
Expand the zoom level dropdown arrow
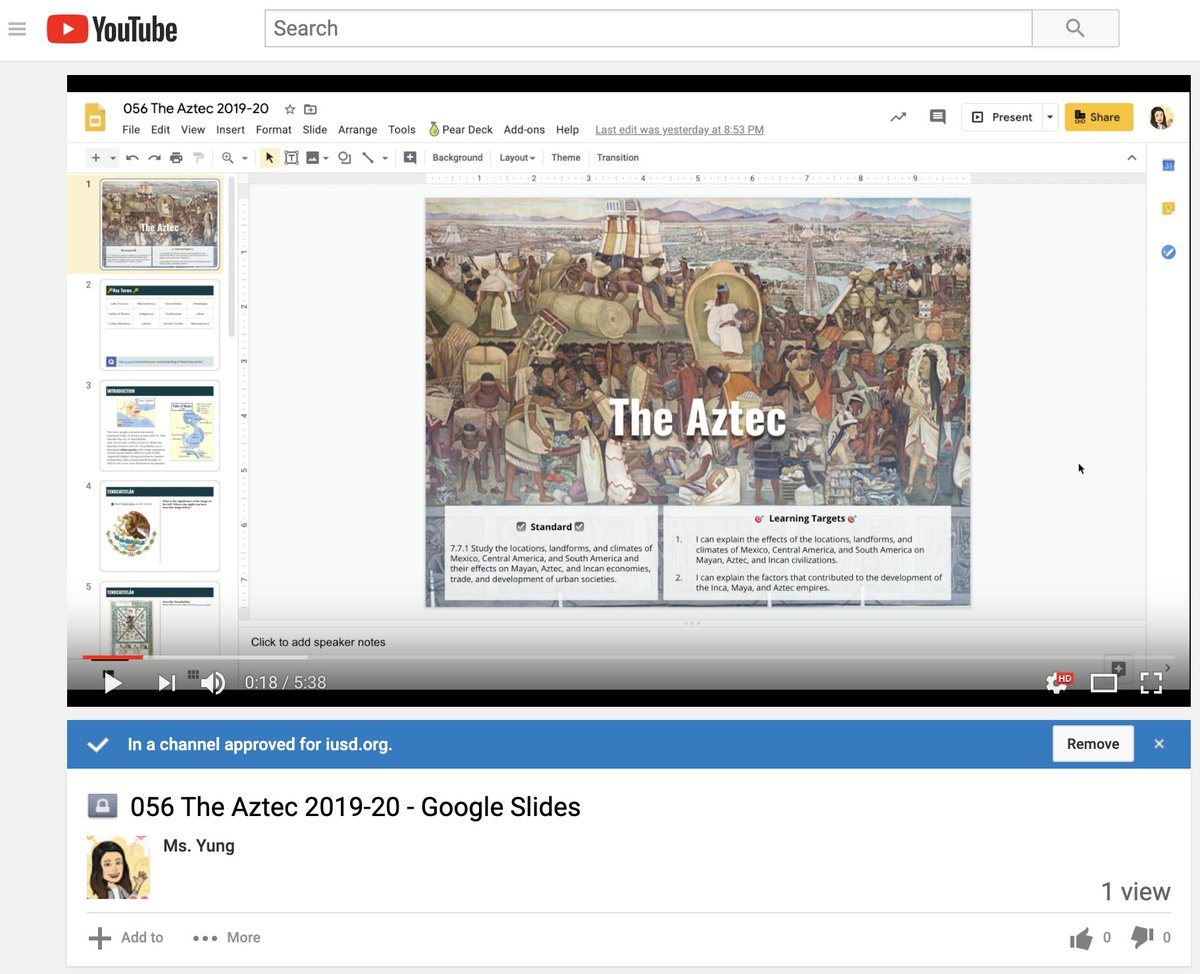(244, 158)
